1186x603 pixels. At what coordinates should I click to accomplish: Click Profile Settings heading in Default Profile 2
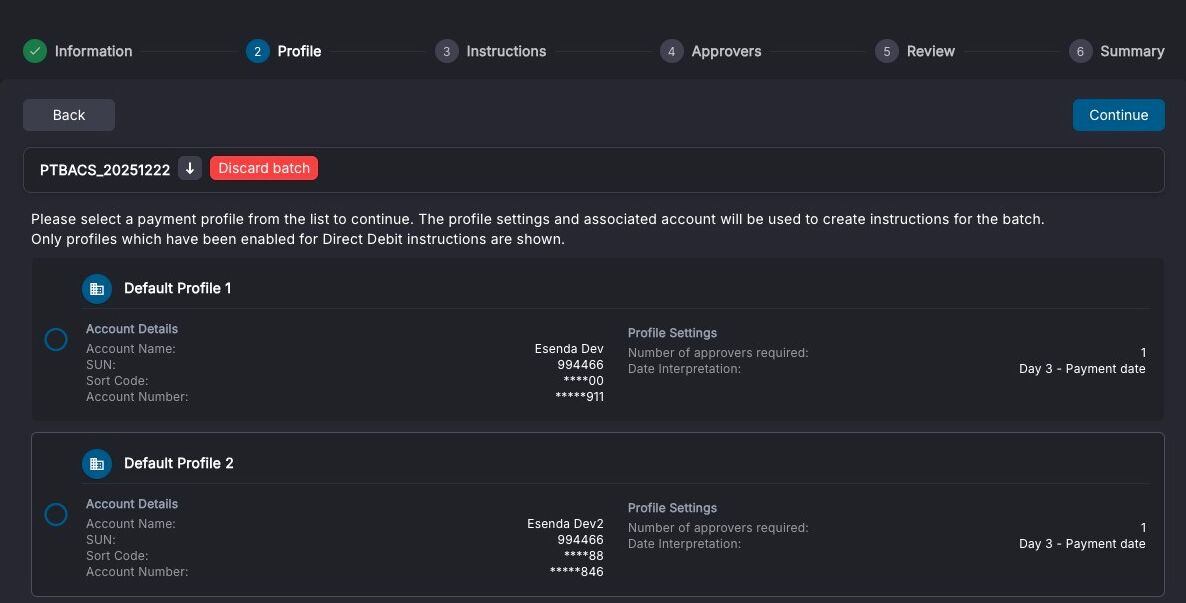click(x=672, y=508)
